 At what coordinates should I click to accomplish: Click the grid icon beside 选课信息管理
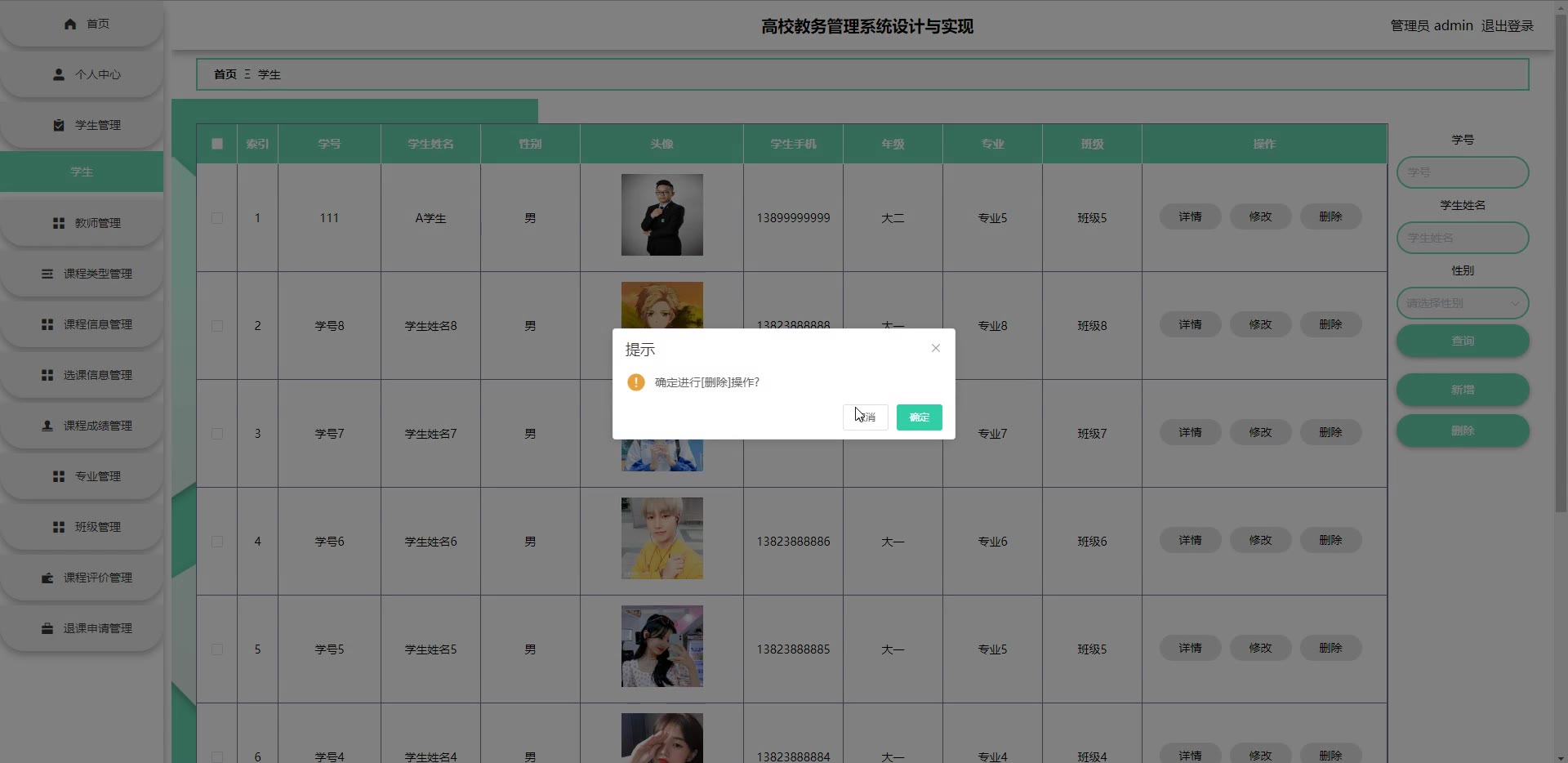pyautogui.click(x=47, y=375)
